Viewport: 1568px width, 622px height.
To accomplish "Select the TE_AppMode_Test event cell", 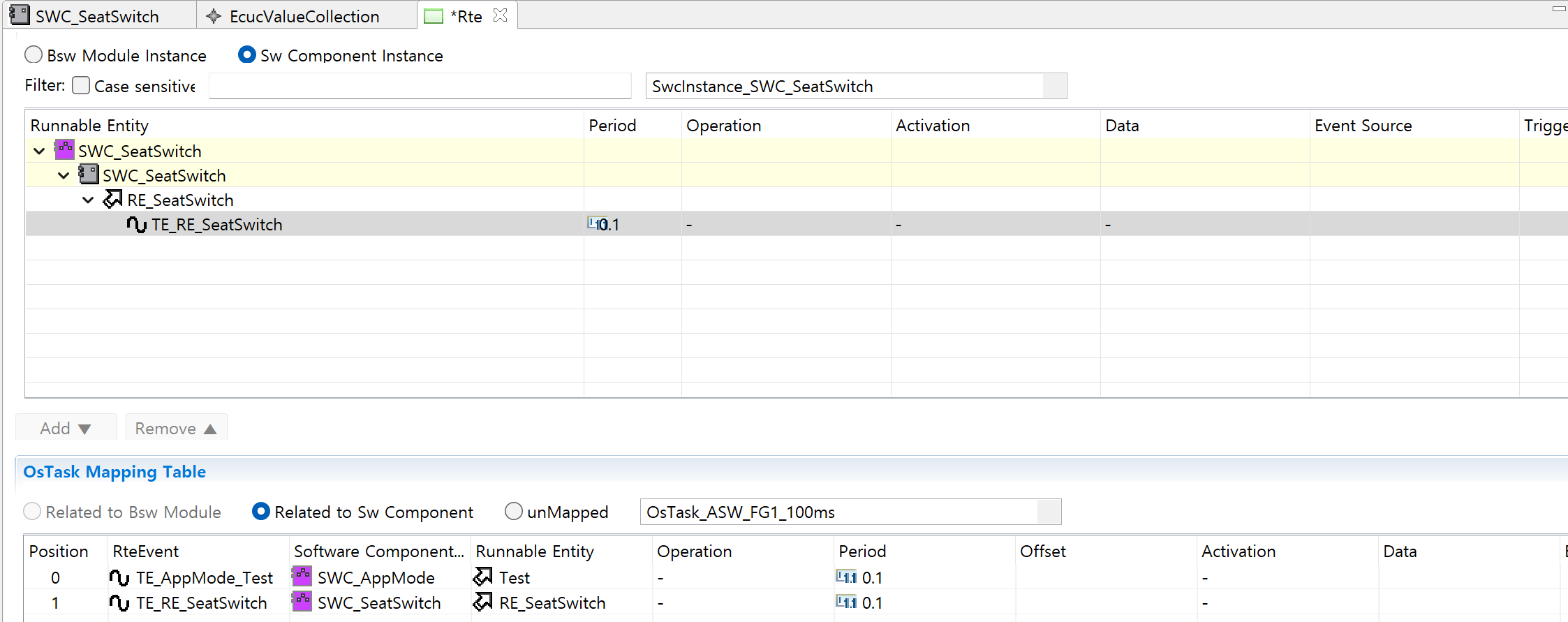I will coord(198,578).
